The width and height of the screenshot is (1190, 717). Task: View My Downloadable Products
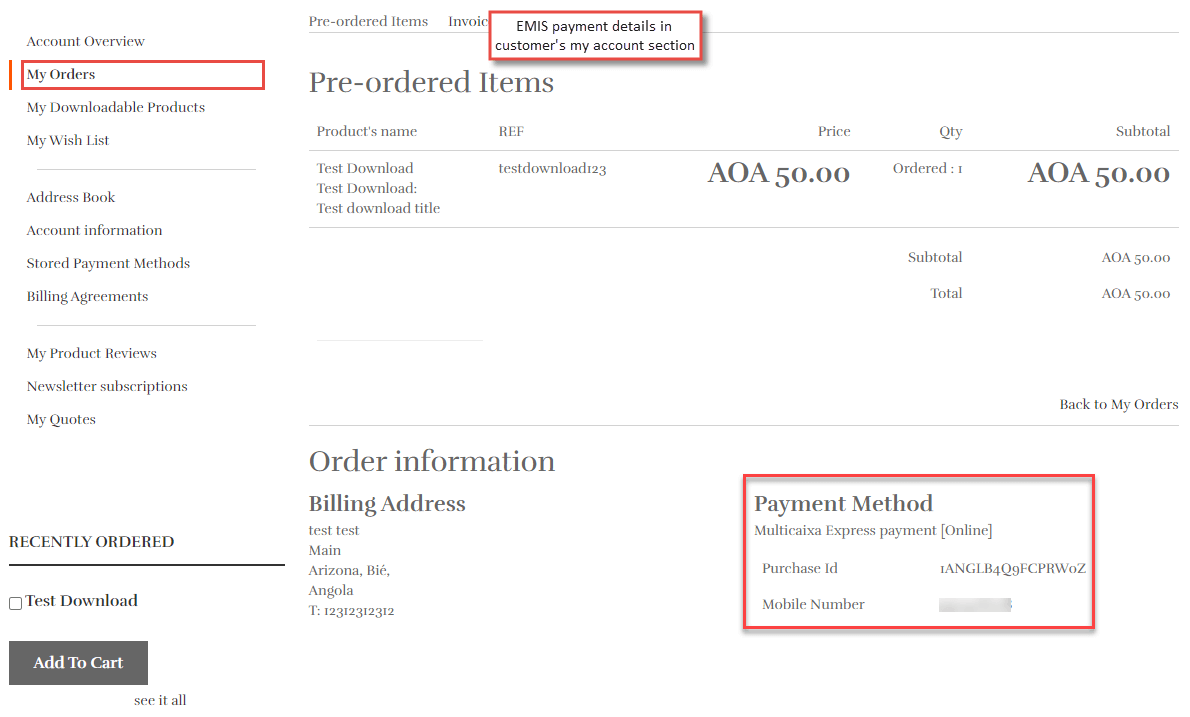(115, 107)
